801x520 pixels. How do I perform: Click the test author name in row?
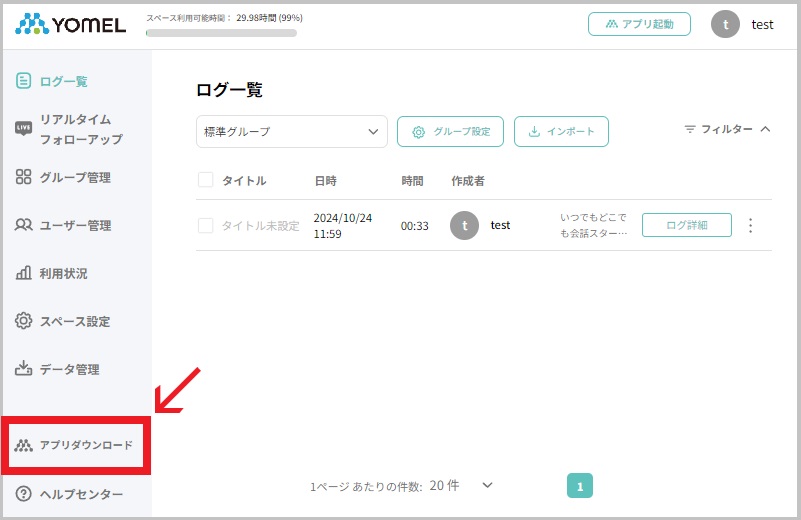coord(500,225)
